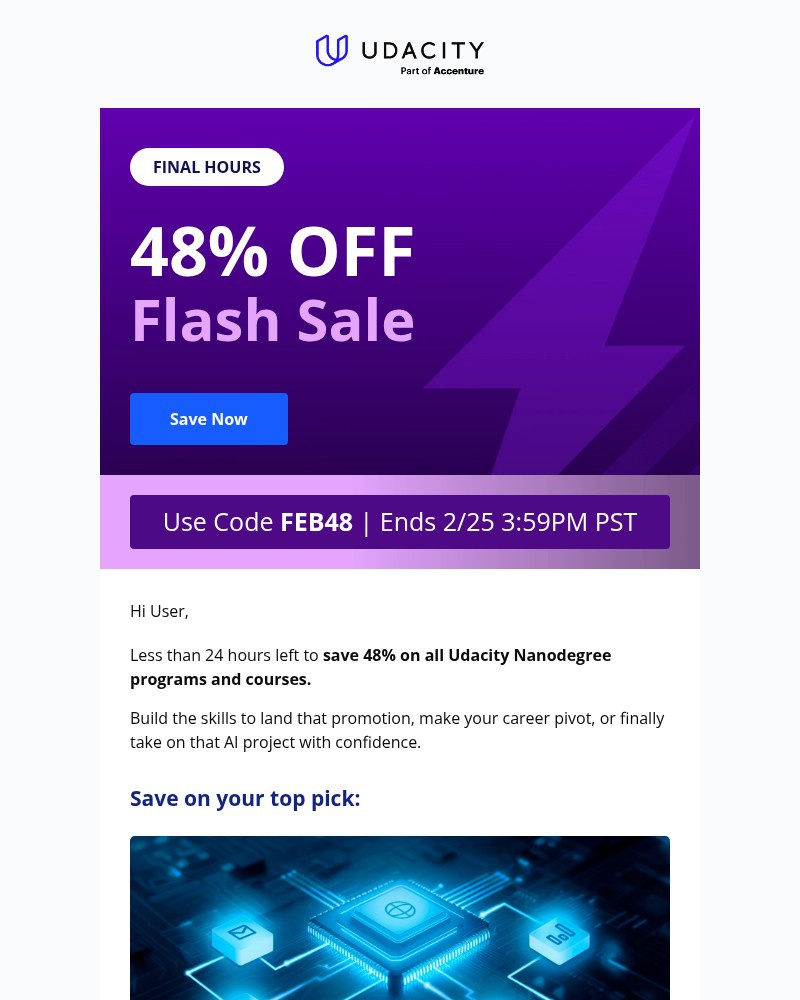Select the FINAL HOURS badge
The width and height of the screenshot is (800, 1000).
207,167
